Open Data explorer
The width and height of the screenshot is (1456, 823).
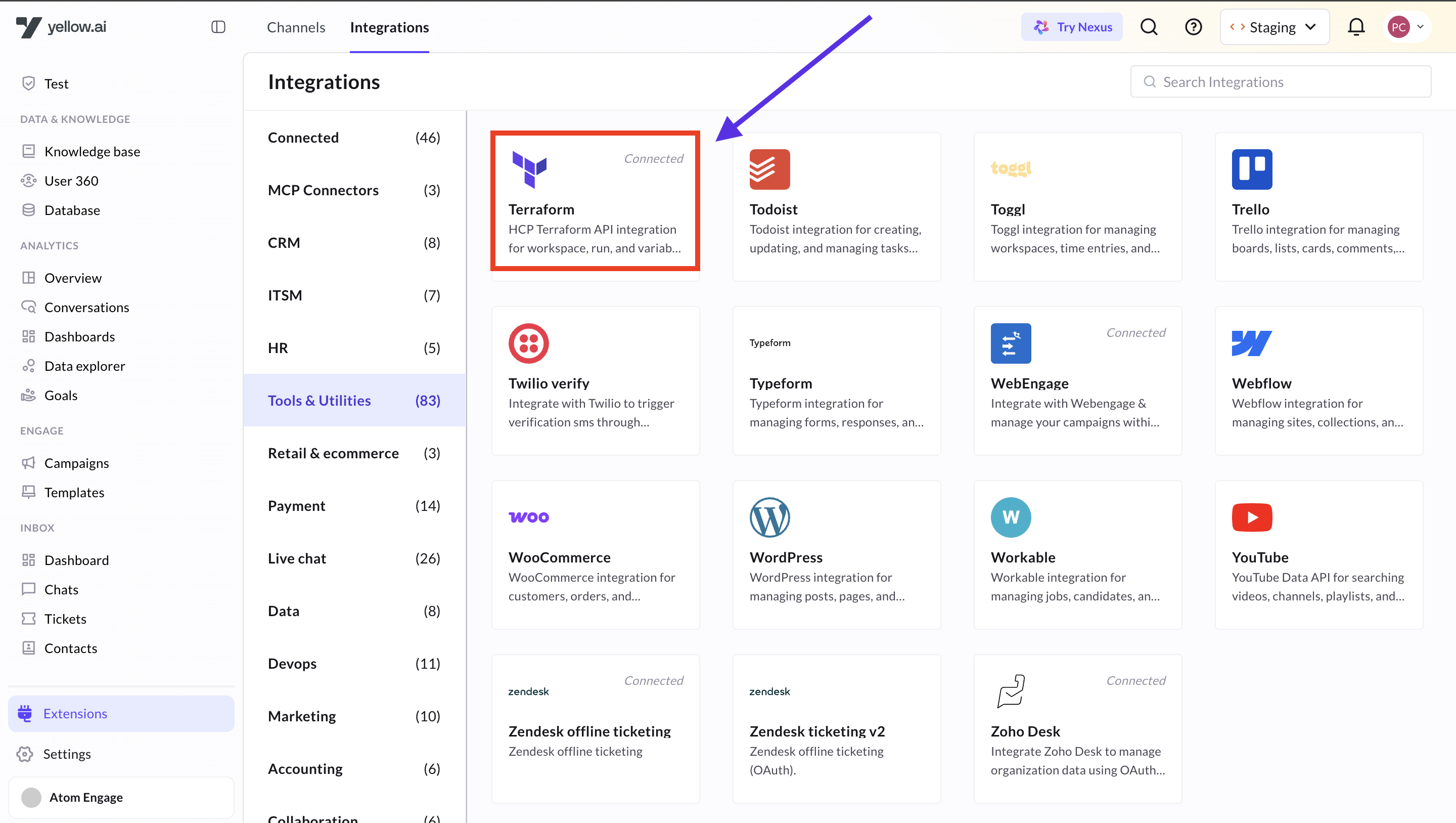tap(121, 366)
